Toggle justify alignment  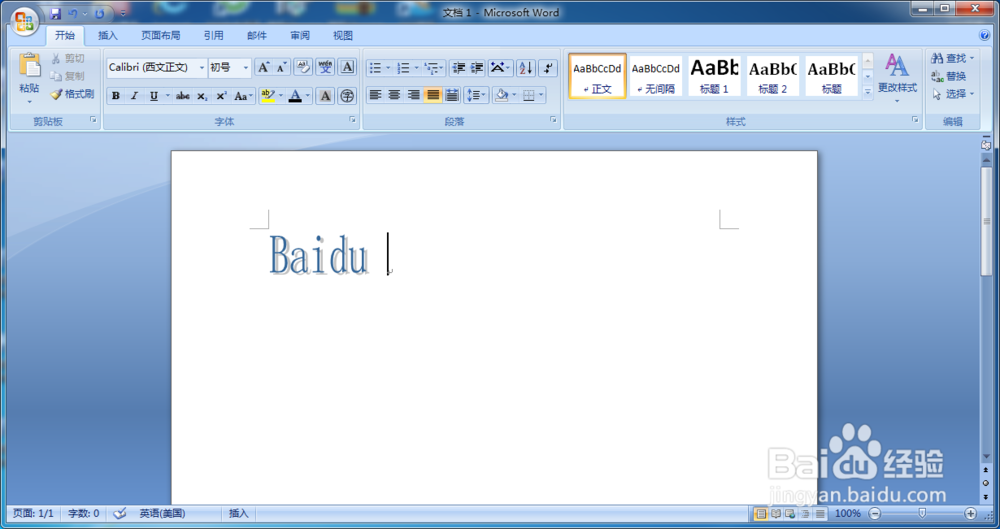[433, 96]
